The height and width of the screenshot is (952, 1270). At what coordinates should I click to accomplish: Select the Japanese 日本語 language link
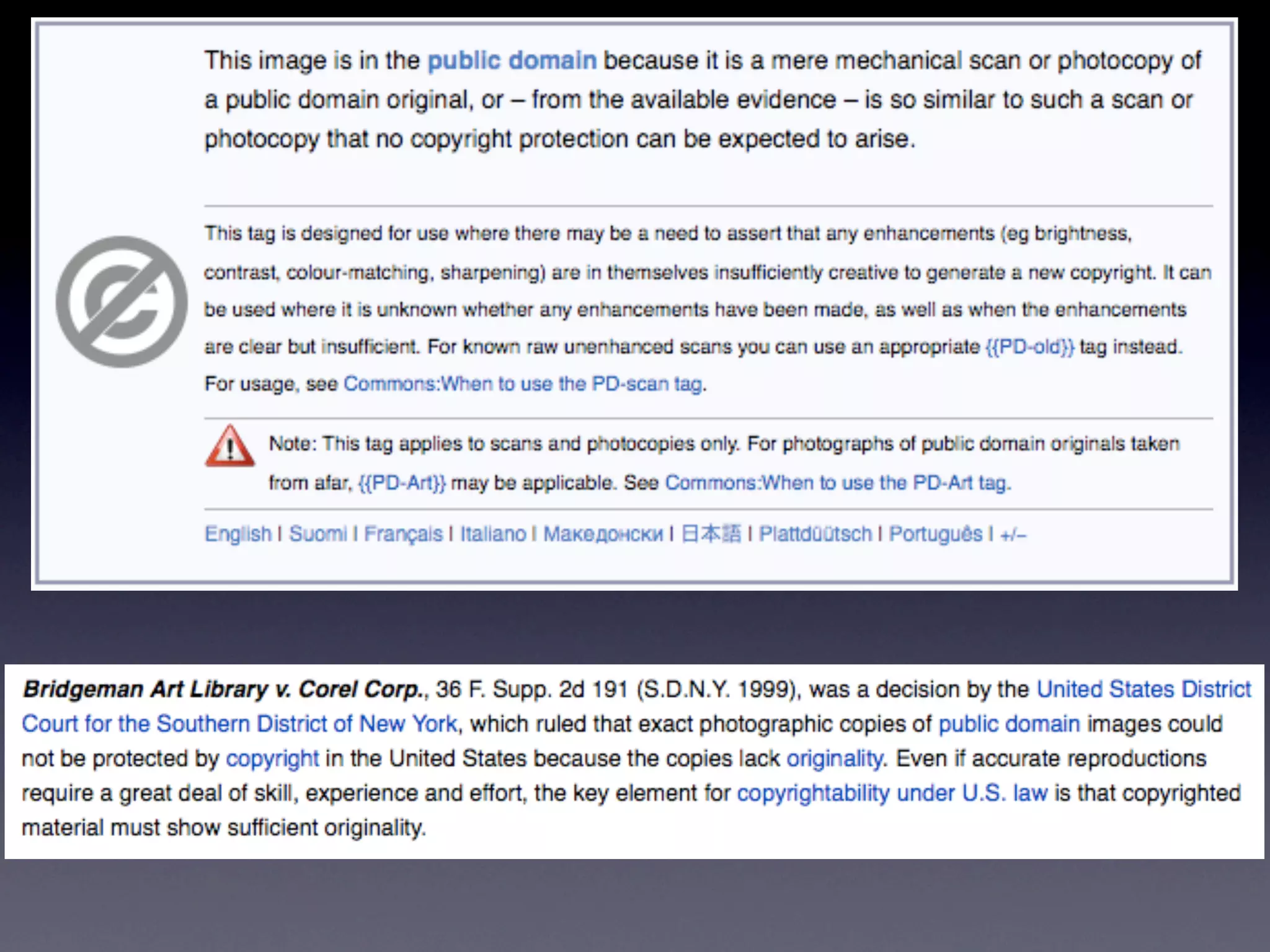click(x=711, y=534)
